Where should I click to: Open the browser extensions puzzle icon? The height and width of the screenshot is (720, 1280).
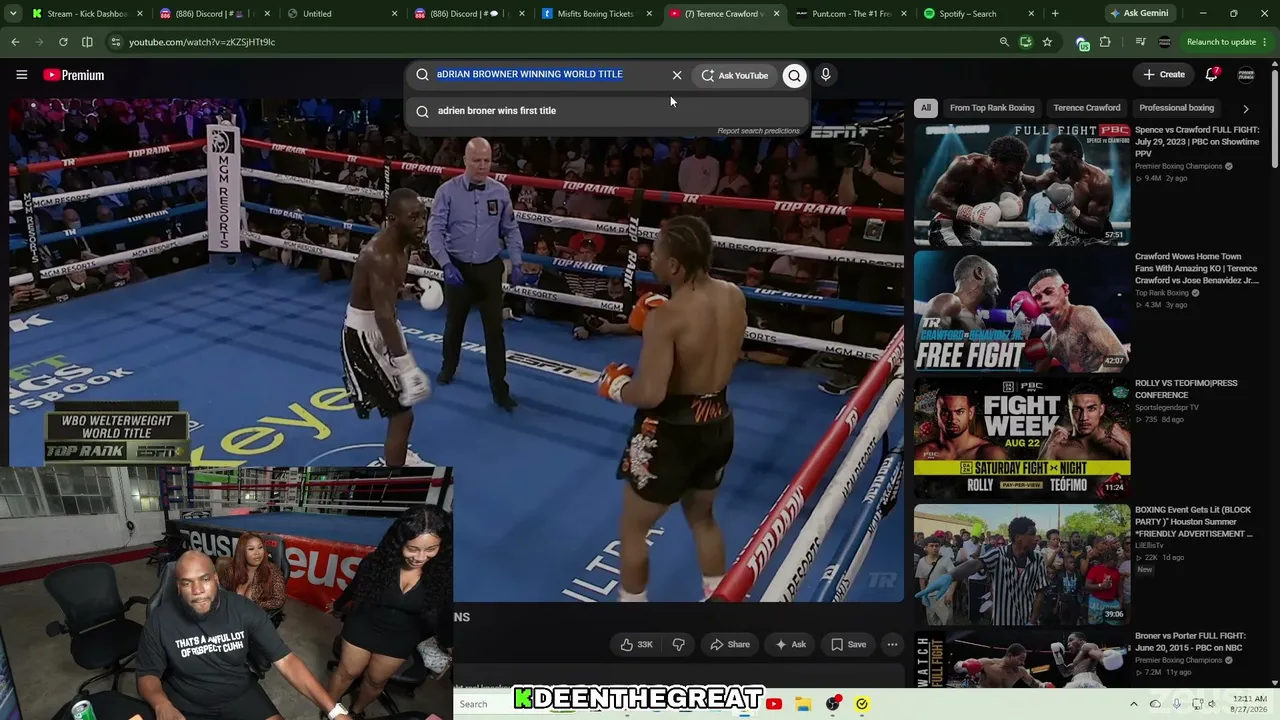pyautogui.click(x=1105, y=42)
